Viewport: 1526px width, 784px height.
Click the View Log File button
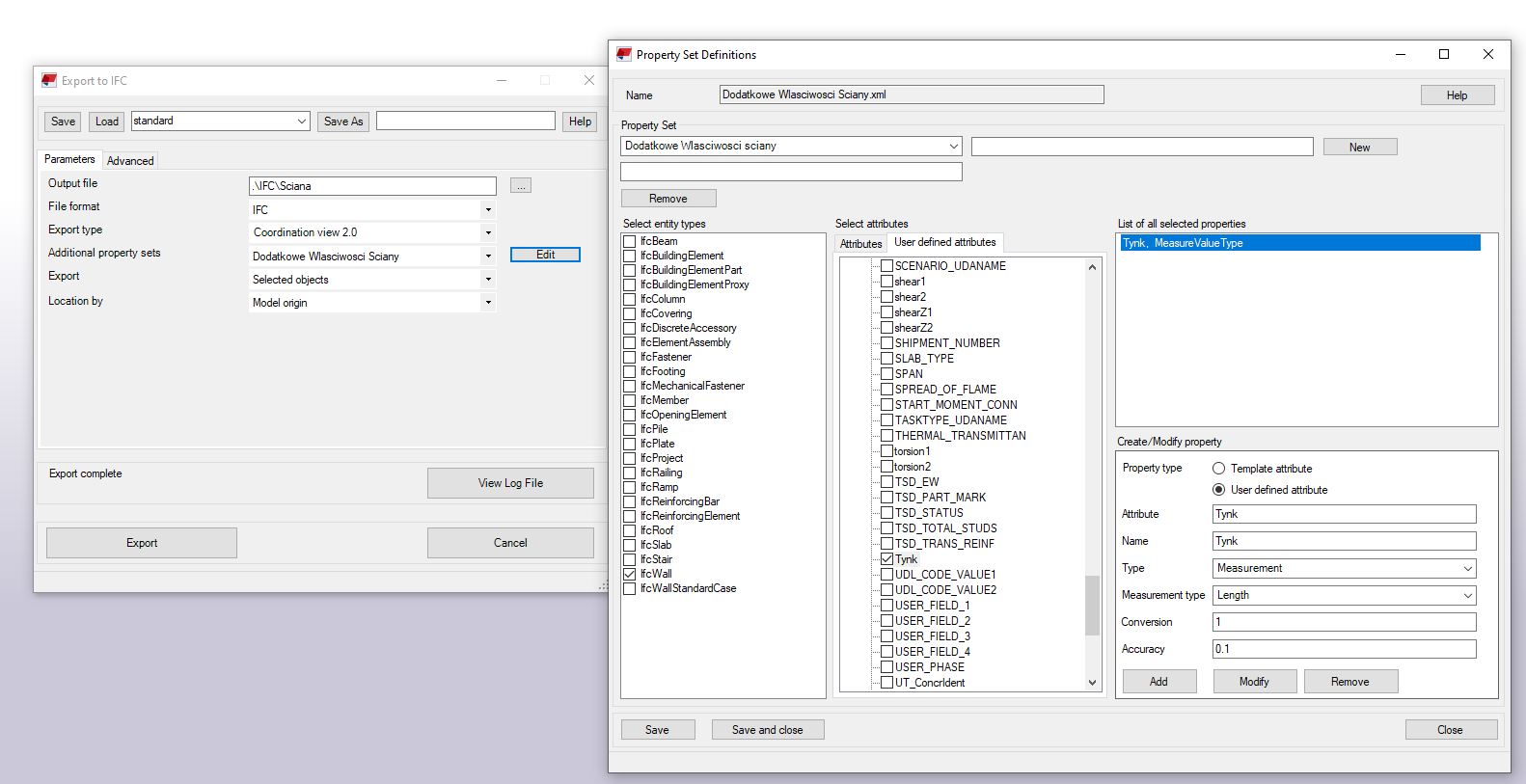click(x=510, y=483)
